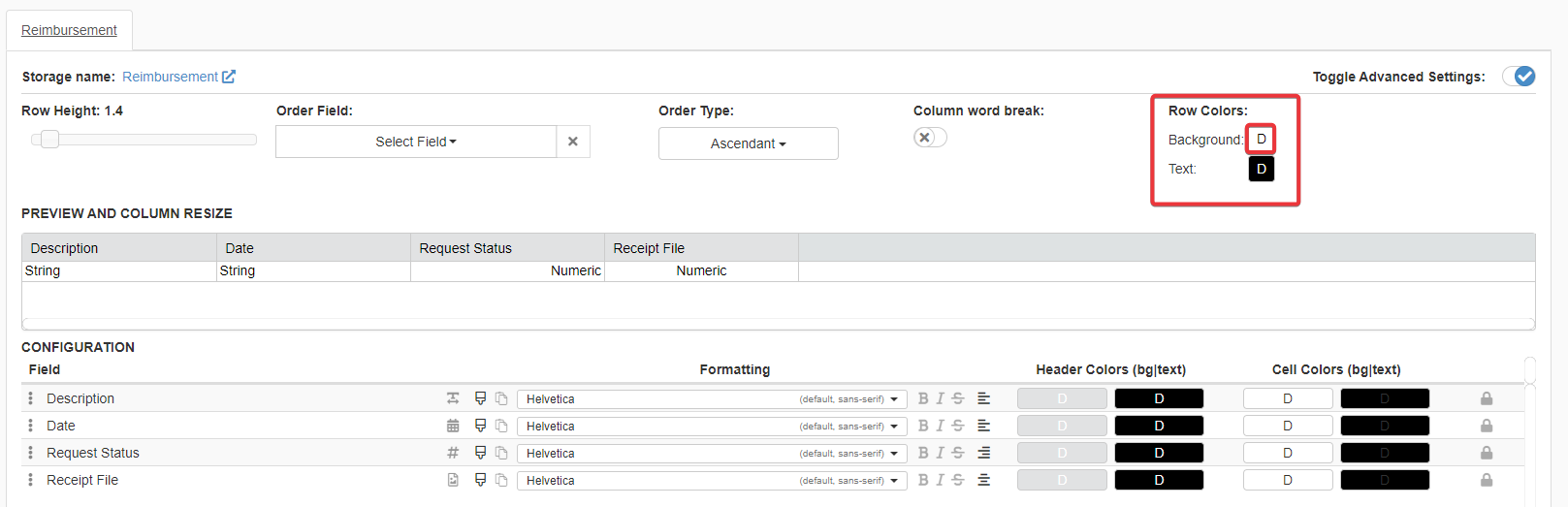This screenshot has width=1568, height=507.
Task: Enable the Column word break toggle
Action: [930, 138]
